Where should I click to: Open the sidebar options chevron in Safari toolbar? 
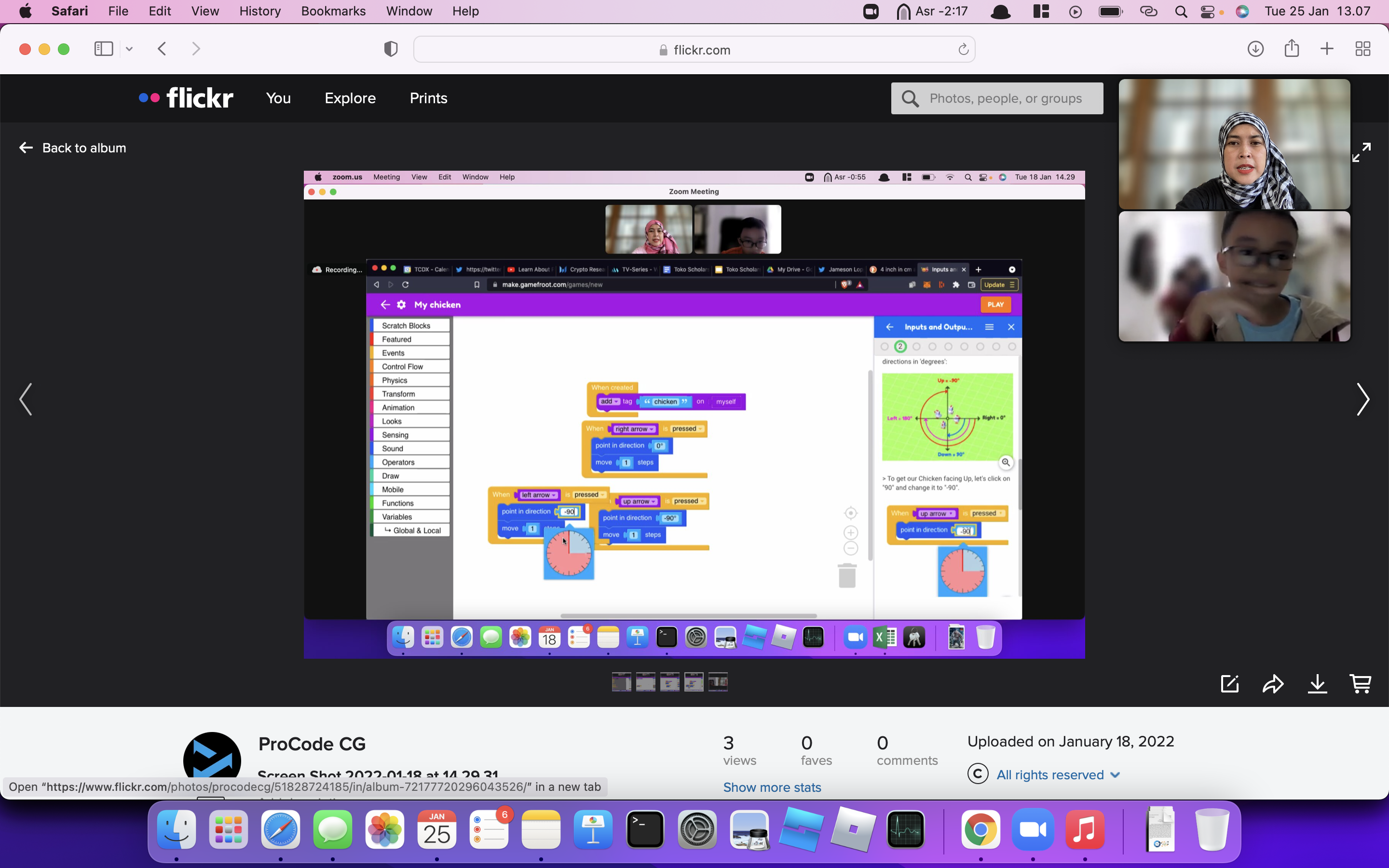coord(129,49)
